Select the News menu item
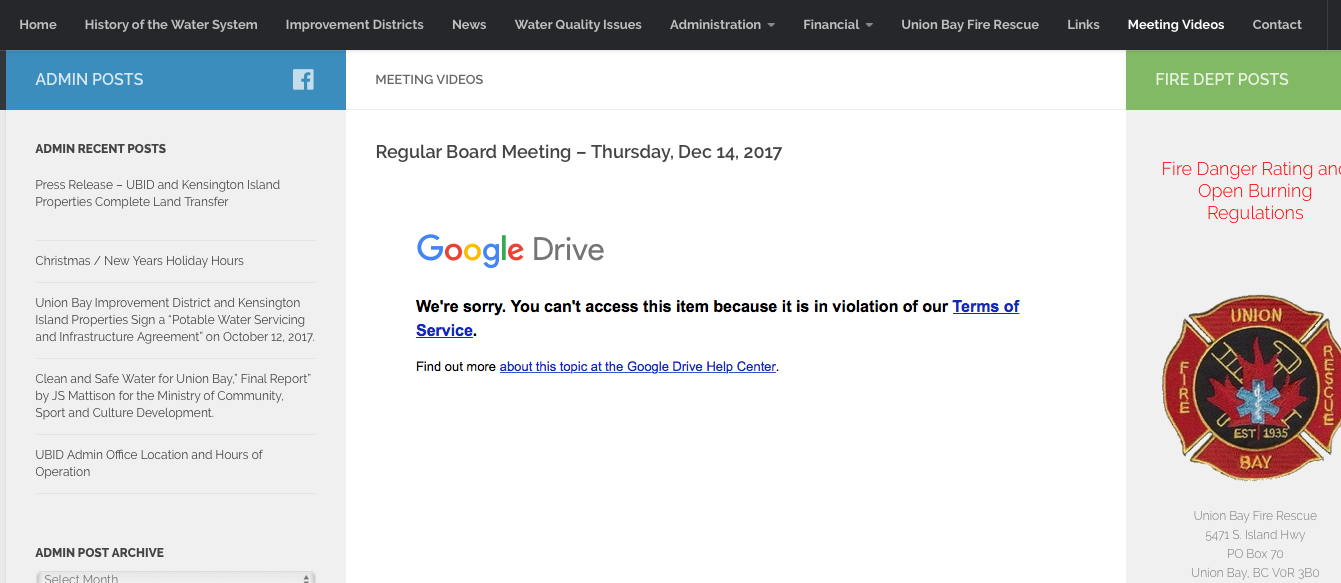 469,25
